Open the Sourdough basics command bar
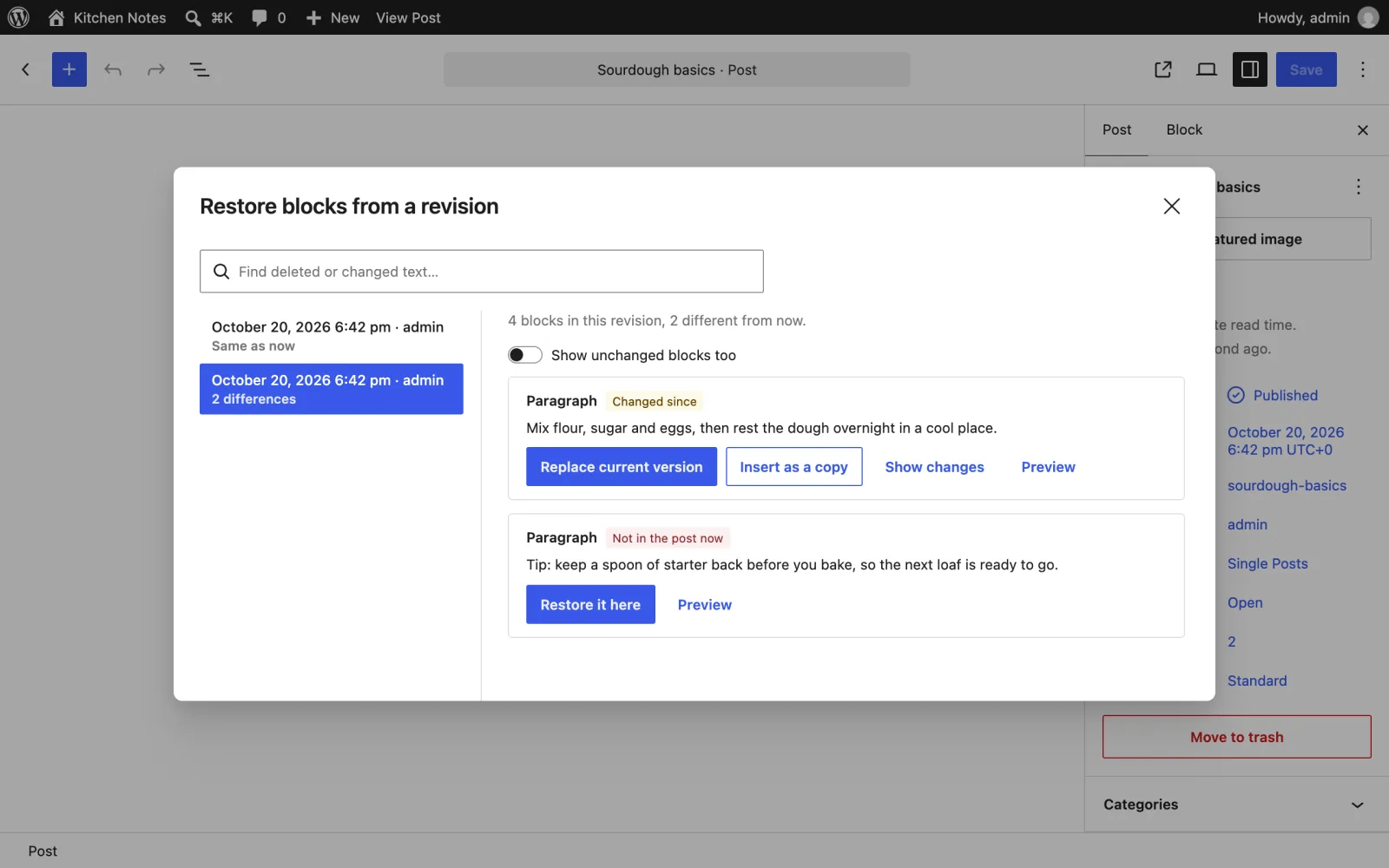 [677, 69]
